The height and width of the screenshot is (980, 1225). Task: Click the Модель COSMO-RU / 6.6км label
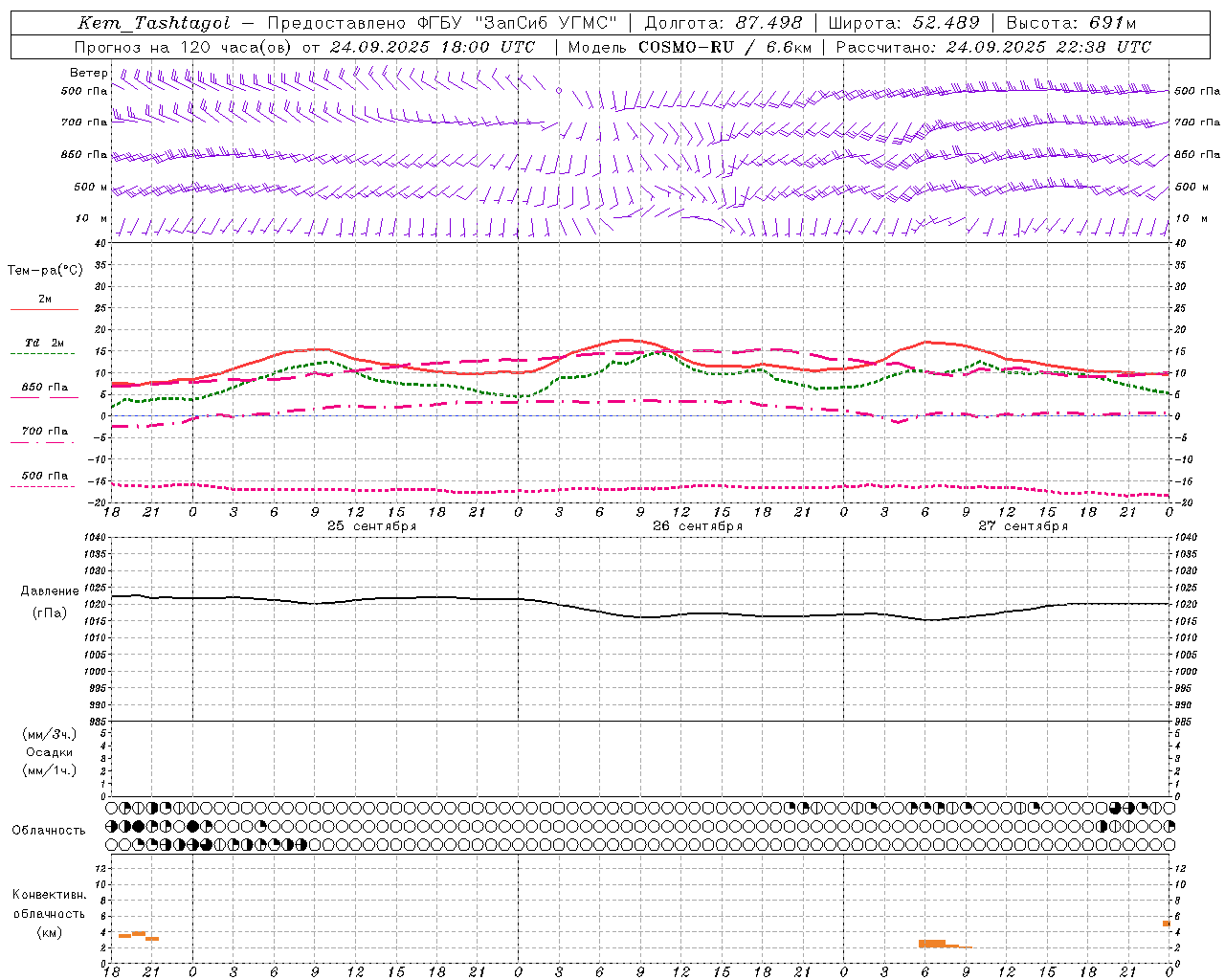pyautogui.click(x=690, y=47)
